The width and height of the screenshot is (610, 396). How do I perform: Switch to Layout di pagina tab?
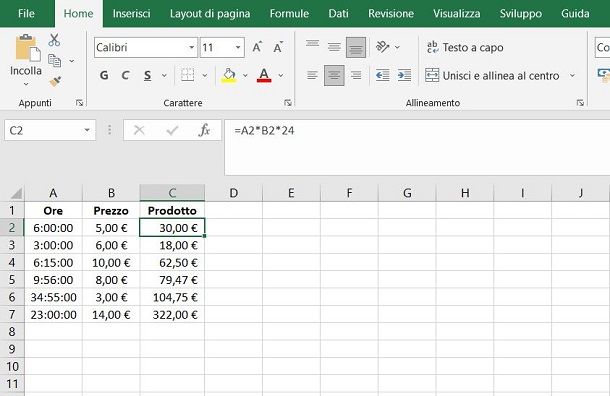tap(210, 14)
